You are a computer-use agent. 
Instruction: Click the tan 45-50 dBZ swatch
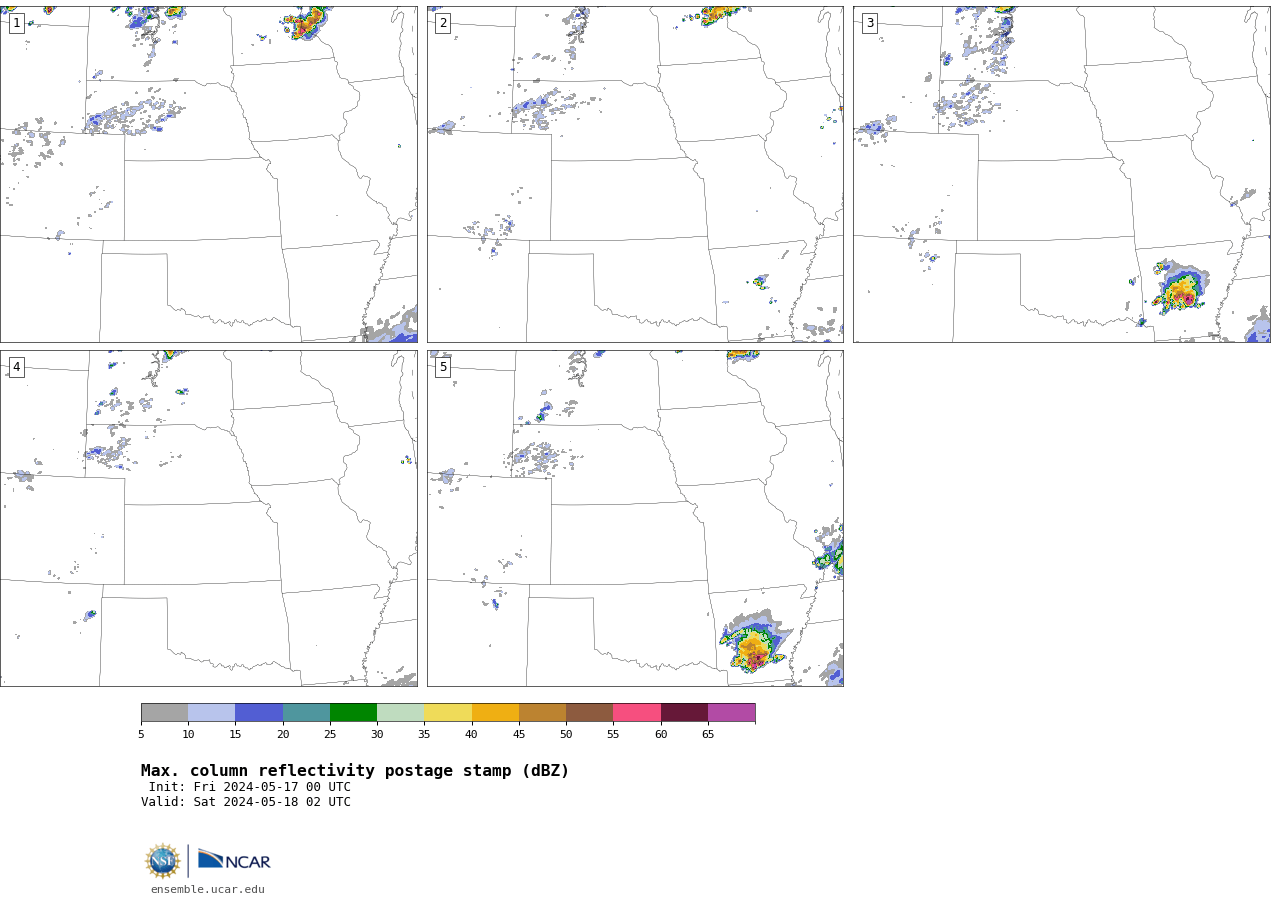click(542, 713)
